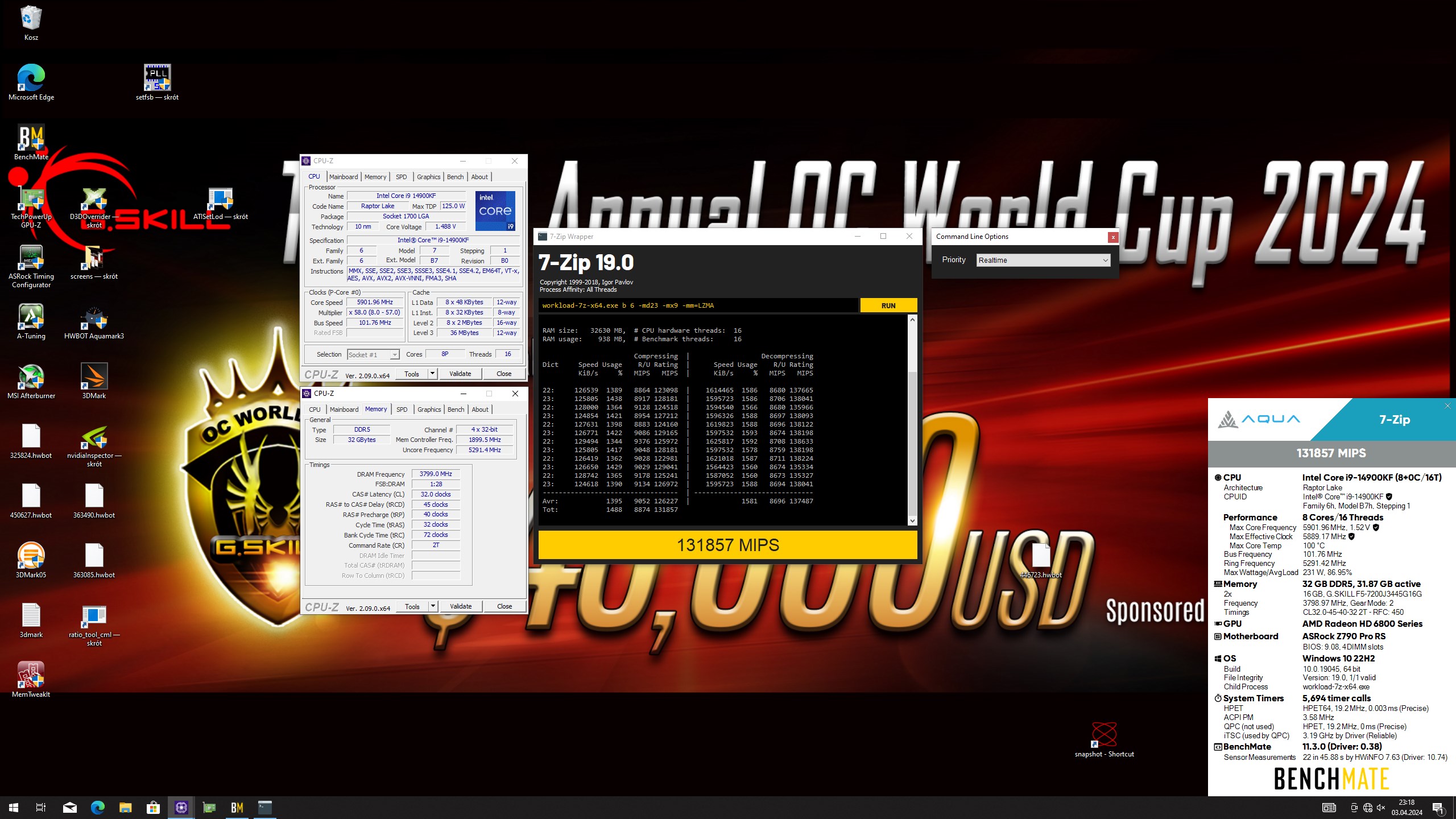
Task: Click the yellow RUN button
Action: pos(888,305)
